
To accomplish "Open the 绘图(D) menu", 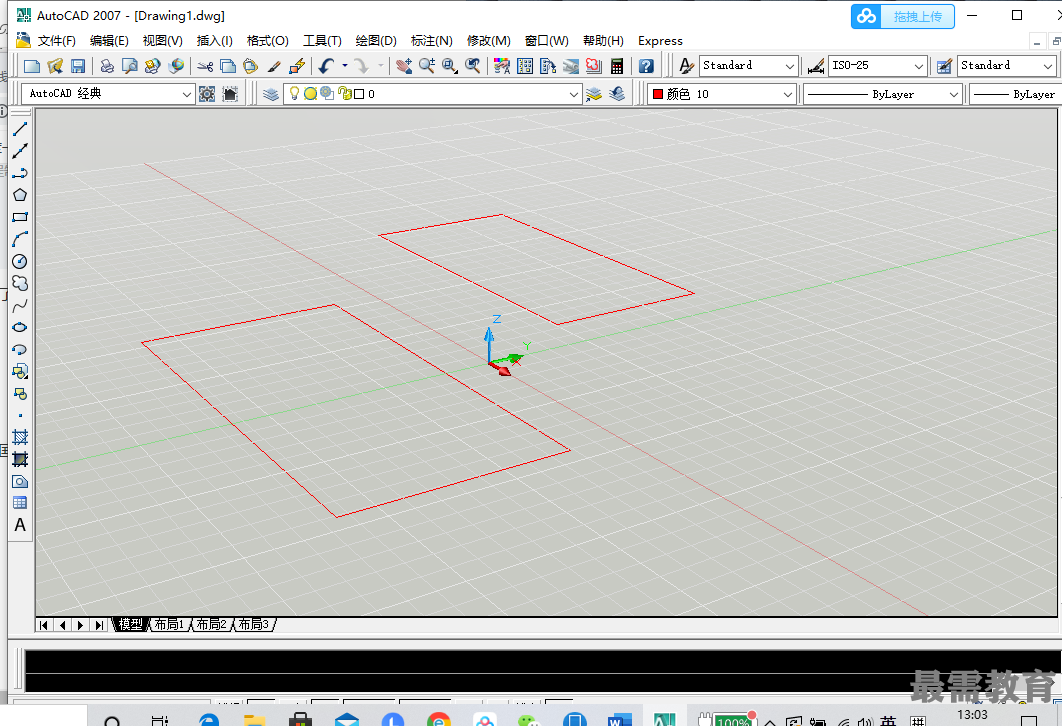I will click(376, 41).
